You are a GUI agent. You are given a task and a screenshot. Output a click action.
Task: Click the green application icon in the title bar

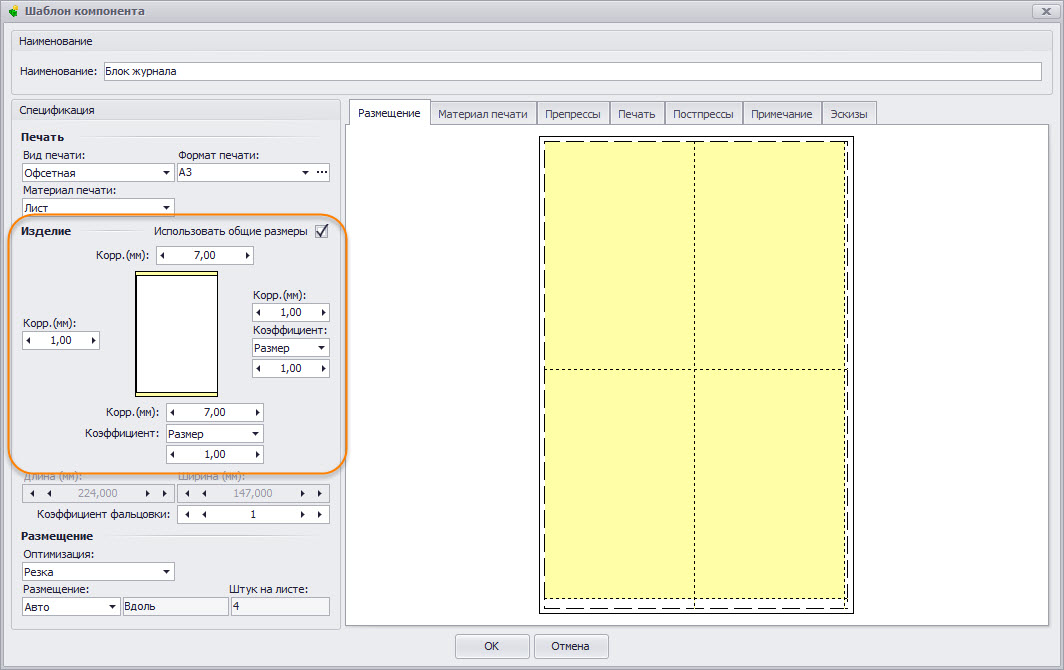[x=13, y=12]
